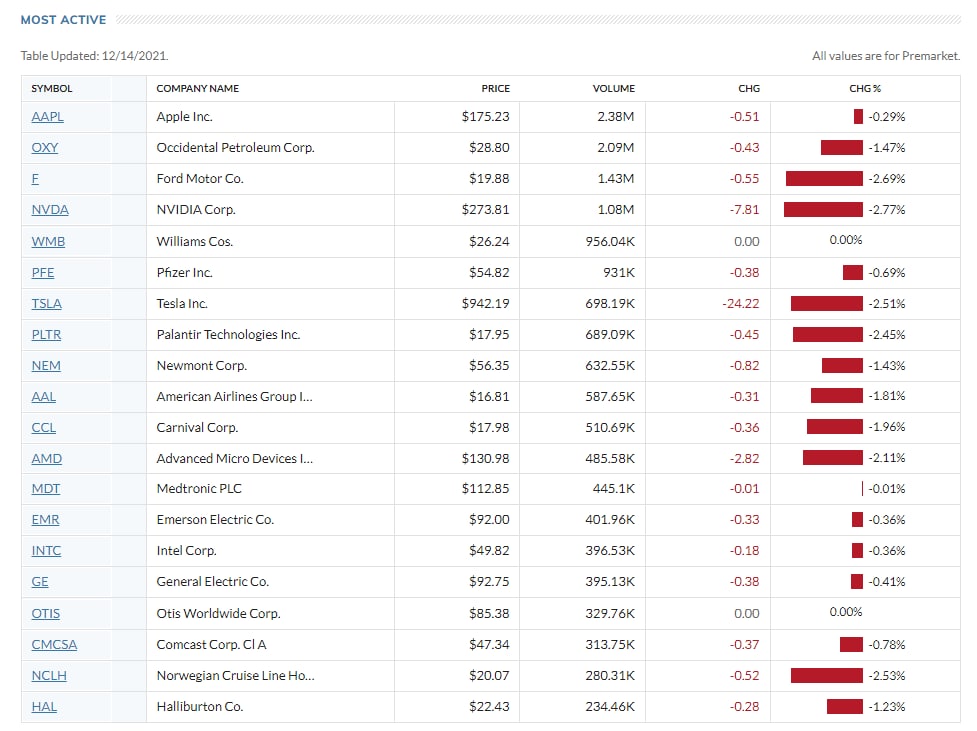The image size is (977, 731).
Task: Click the CHG column header
Action: tap(749, 88)
